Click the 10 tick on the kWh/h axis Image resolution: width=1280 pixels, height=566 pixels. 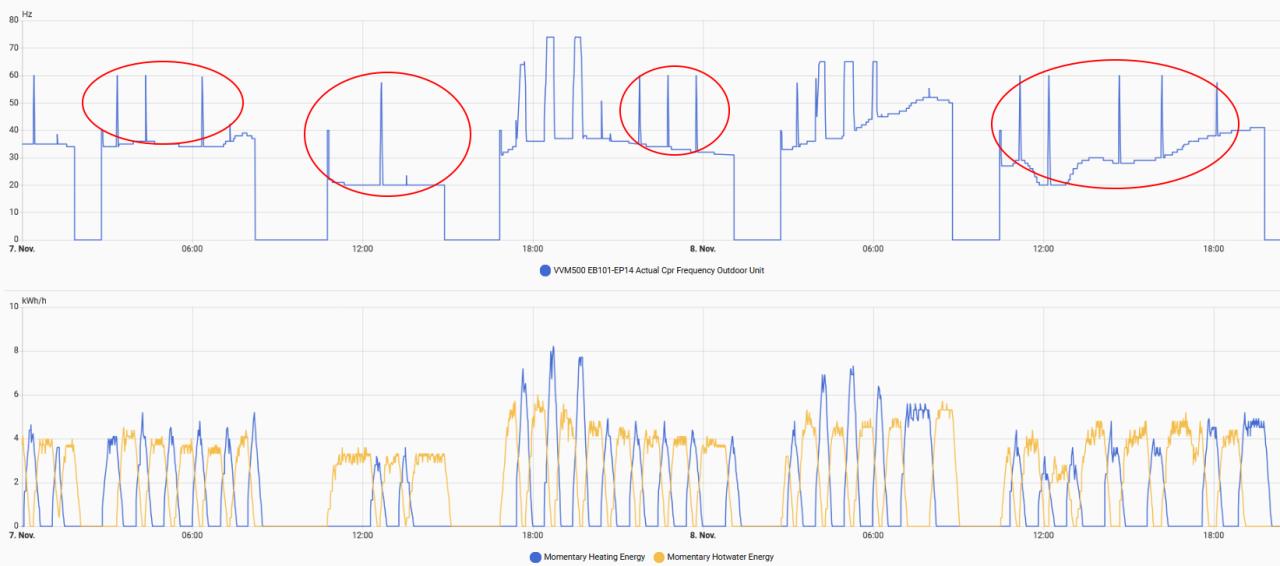[14, 306]
